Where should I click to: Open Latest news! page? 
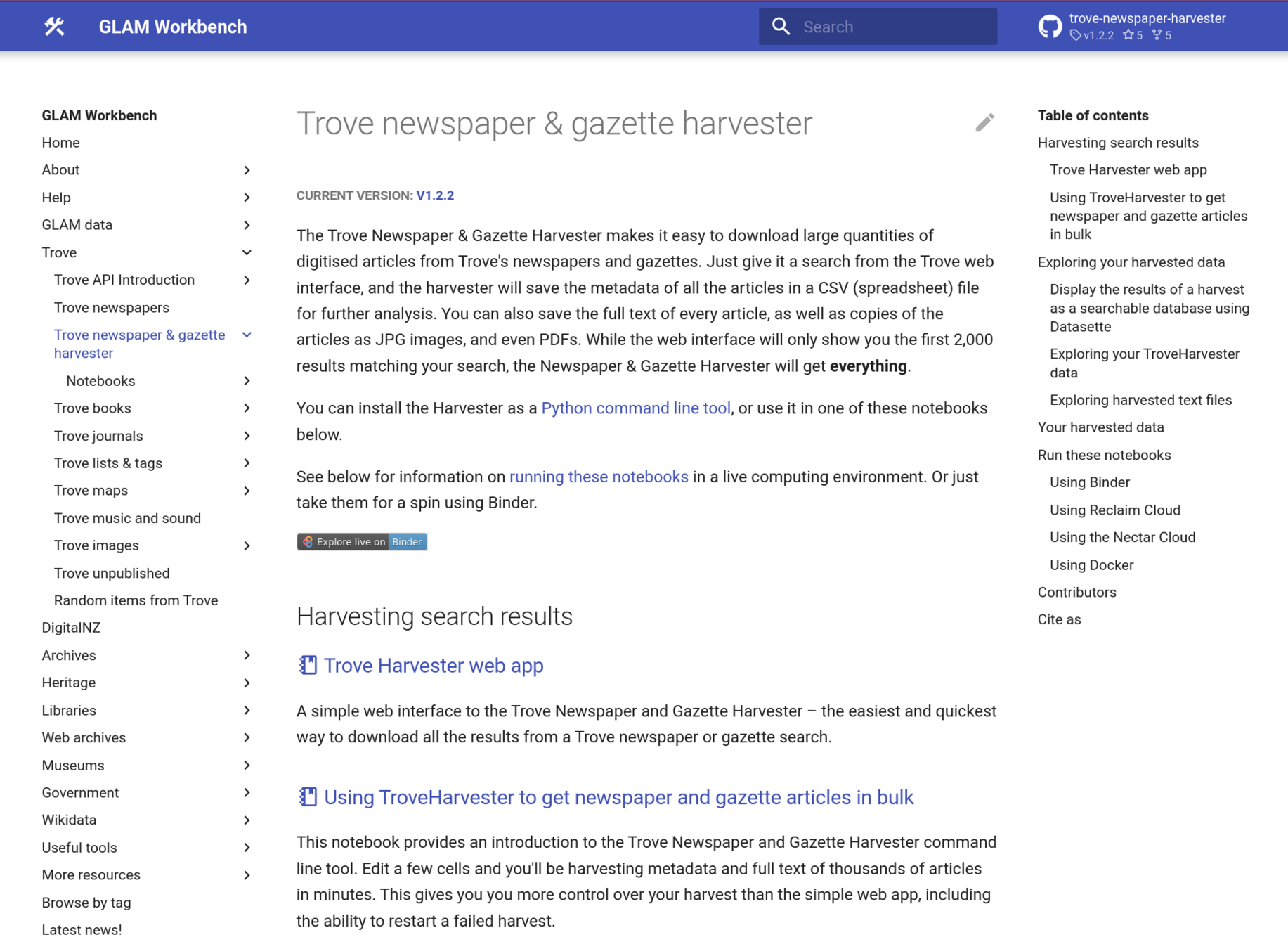click(x=82, y=930)
